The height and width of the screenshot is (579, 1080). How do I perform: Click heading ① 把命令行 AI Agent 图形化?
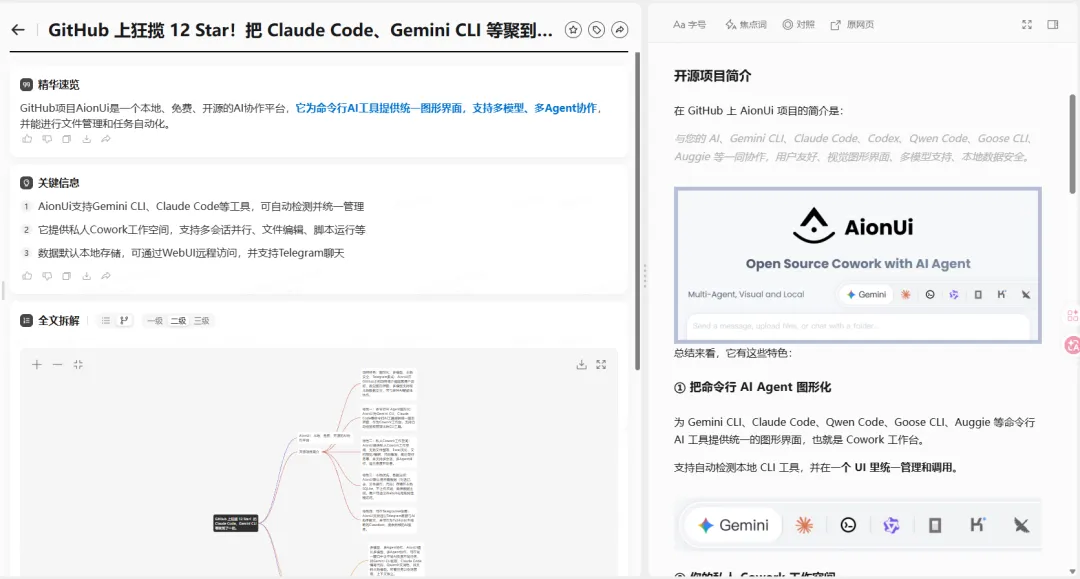point(752,388)
